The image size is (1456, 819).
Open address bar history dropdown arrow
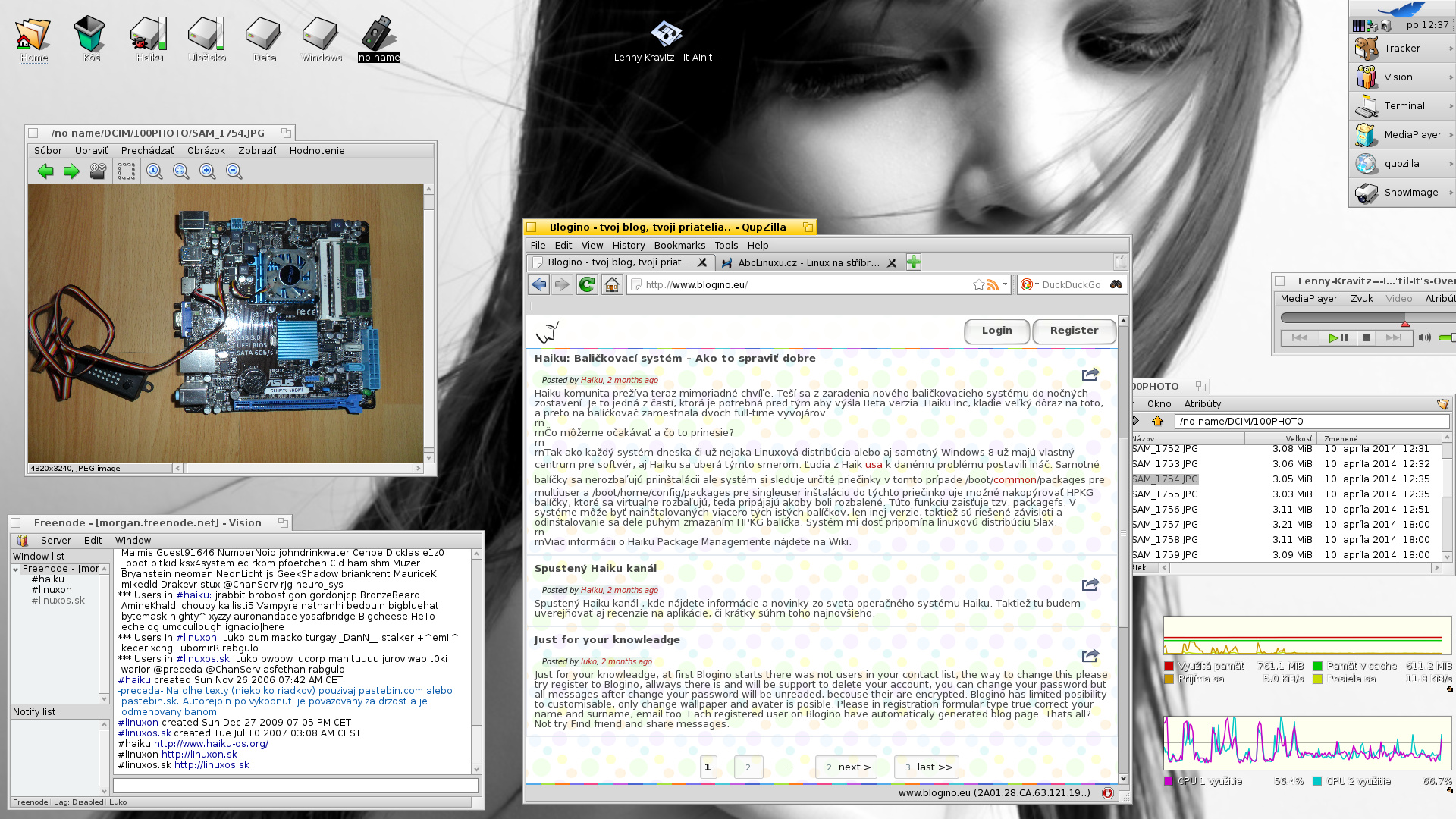pyautogui.click(x=1005, y=284)
